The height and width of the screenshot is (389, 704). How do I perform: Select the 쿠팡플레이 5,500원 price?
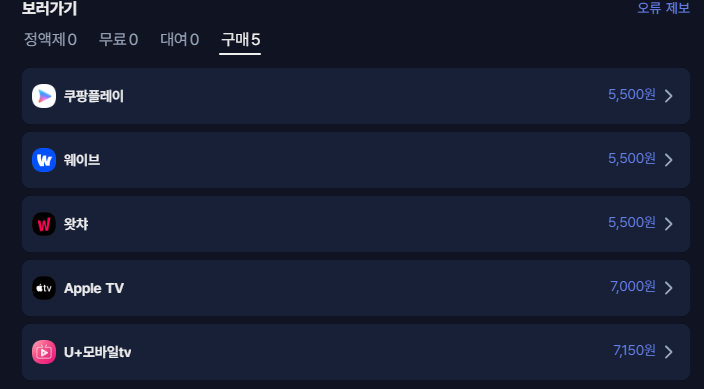[632, 95]
